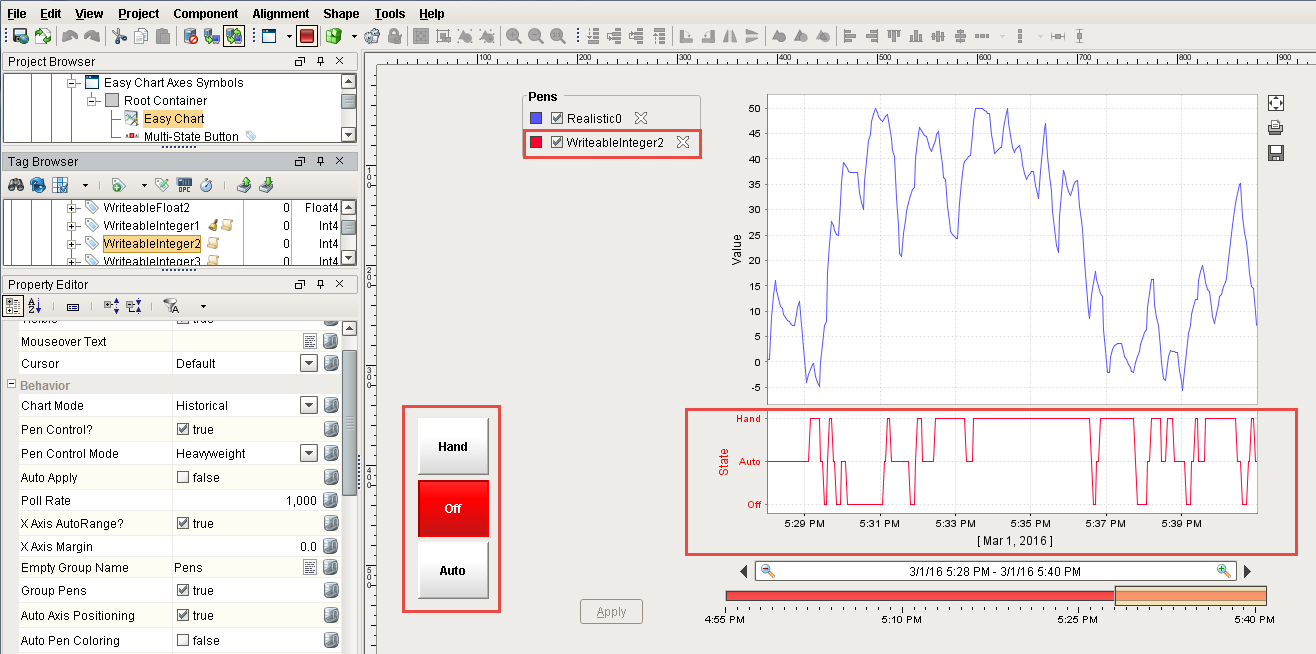The height and width of the screenshot is (654, 1316).
Task: Open the Chart Mode dropdown
Action: [x=310, y=405]
